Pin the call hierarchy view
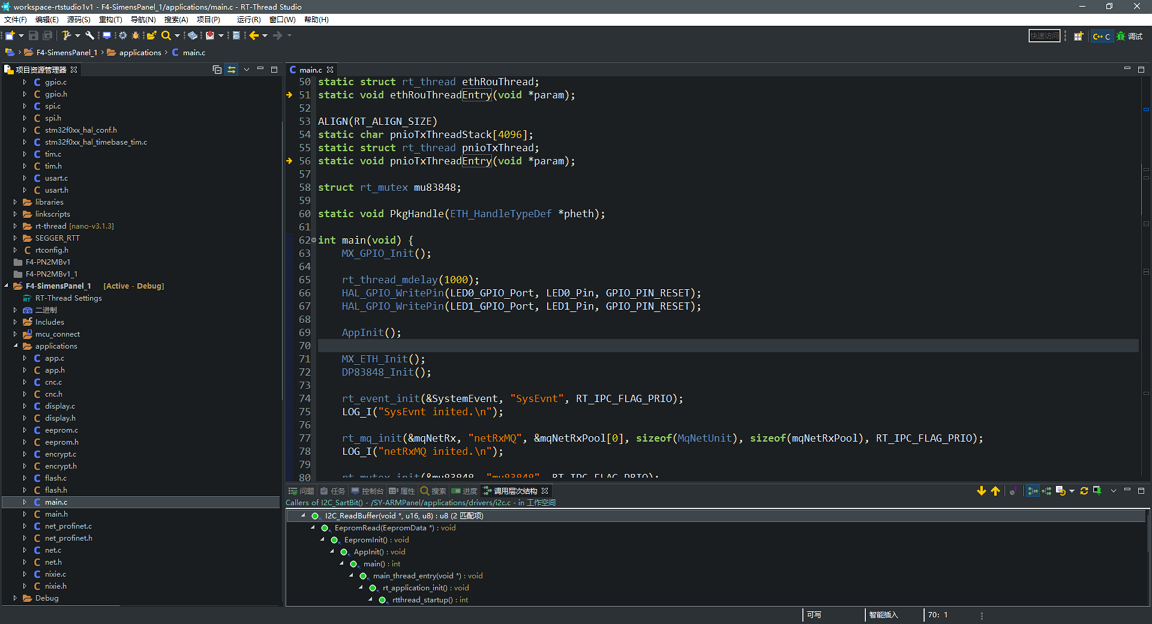Viewport: 1152px width, 624px height. tap(1098, 491)
